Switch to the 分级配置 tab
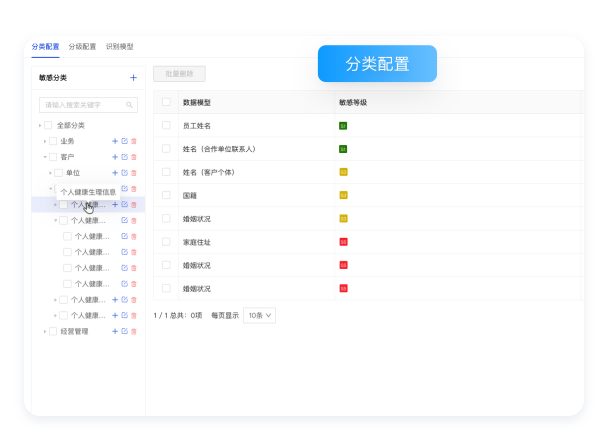Viewport: 608px width, 440px height. point(82,46)
